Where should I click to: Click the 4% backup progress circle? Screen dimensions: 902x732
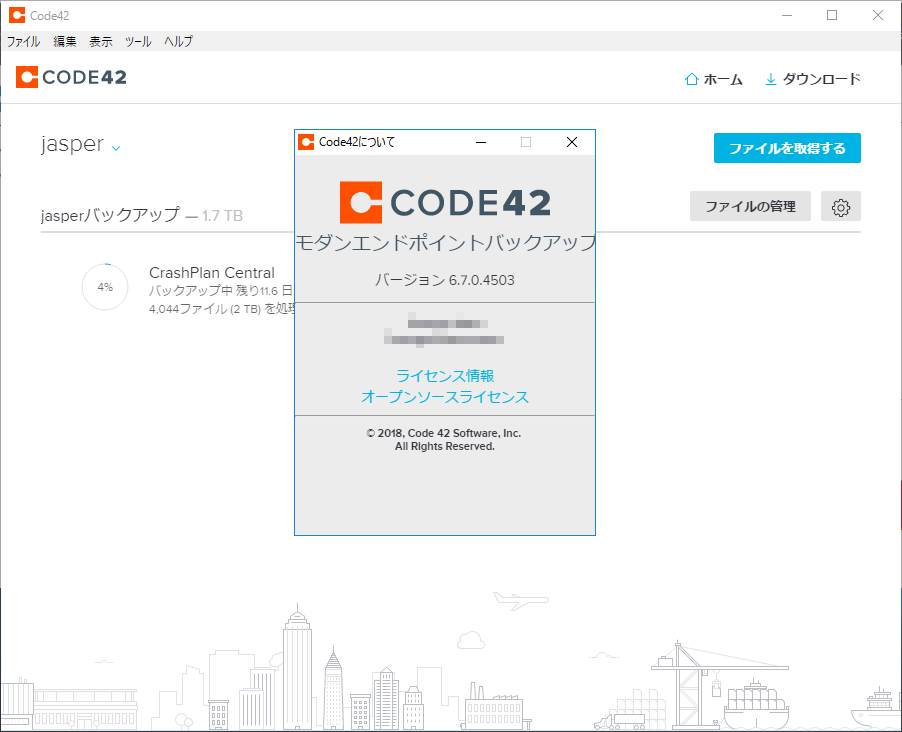[105, 287]
